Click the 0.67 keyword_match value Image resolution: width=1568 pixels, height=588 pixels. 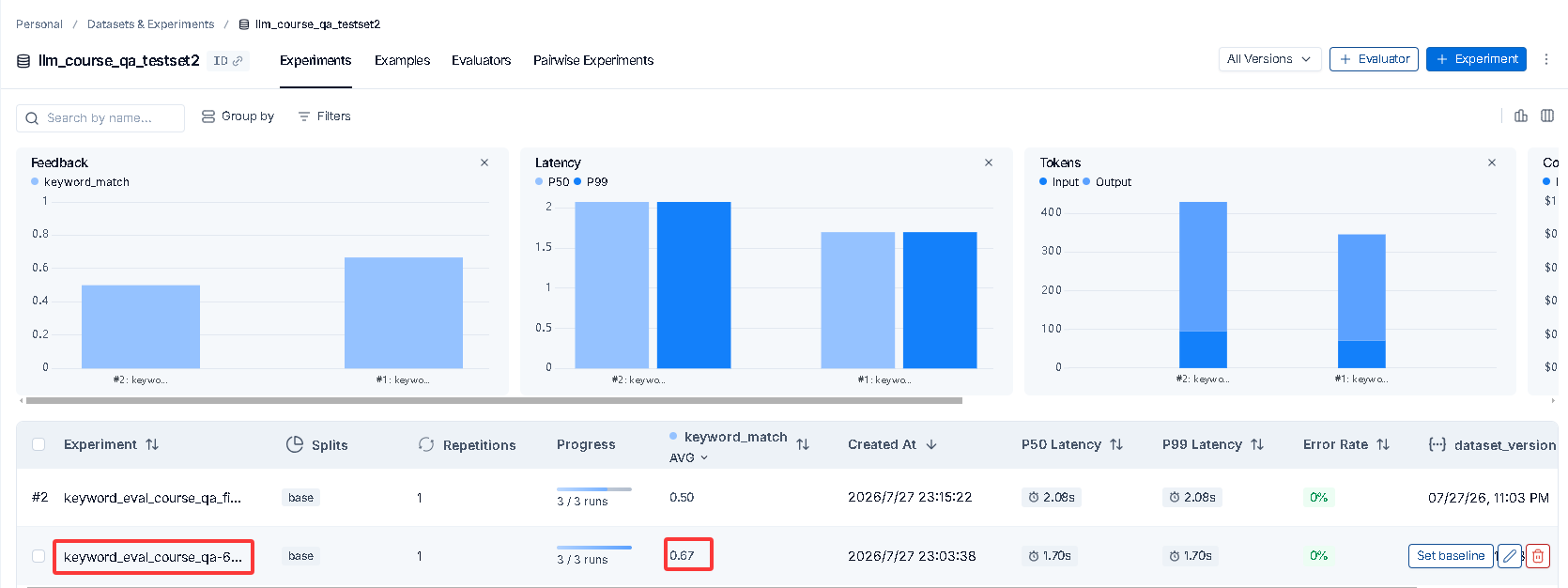click(682, 556)
